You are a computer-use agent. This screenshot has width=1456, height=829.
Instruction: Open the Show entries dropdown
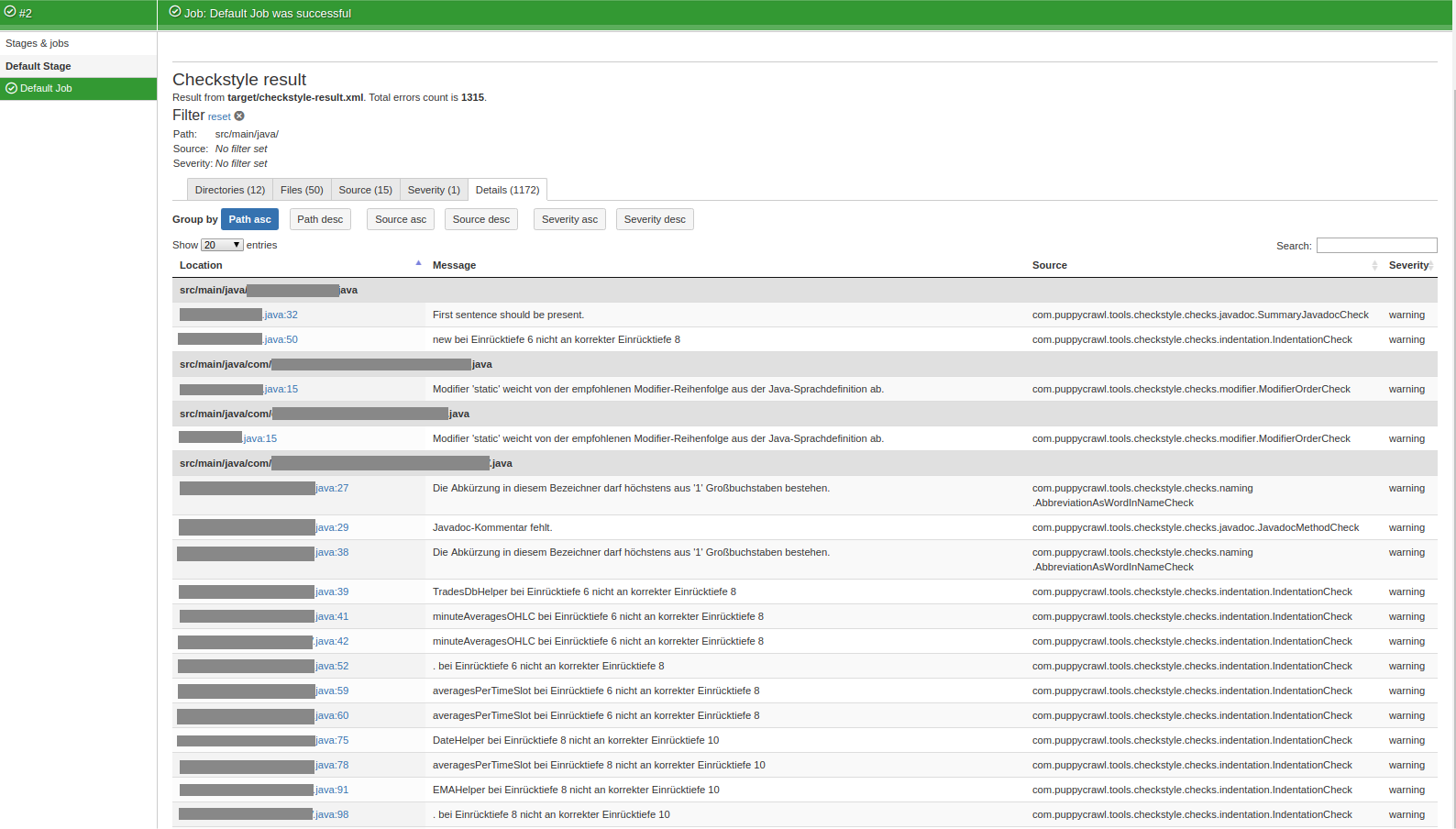point(222,245)
